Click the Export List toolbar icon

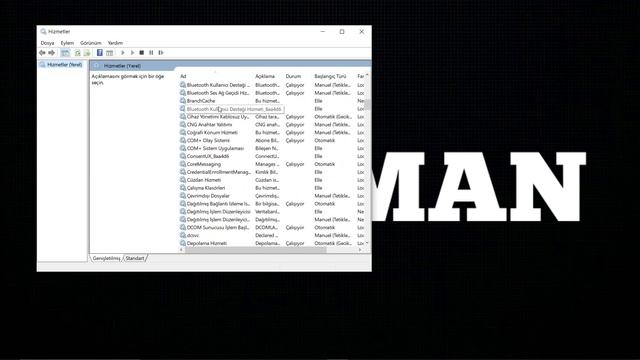tap(87, 53)
